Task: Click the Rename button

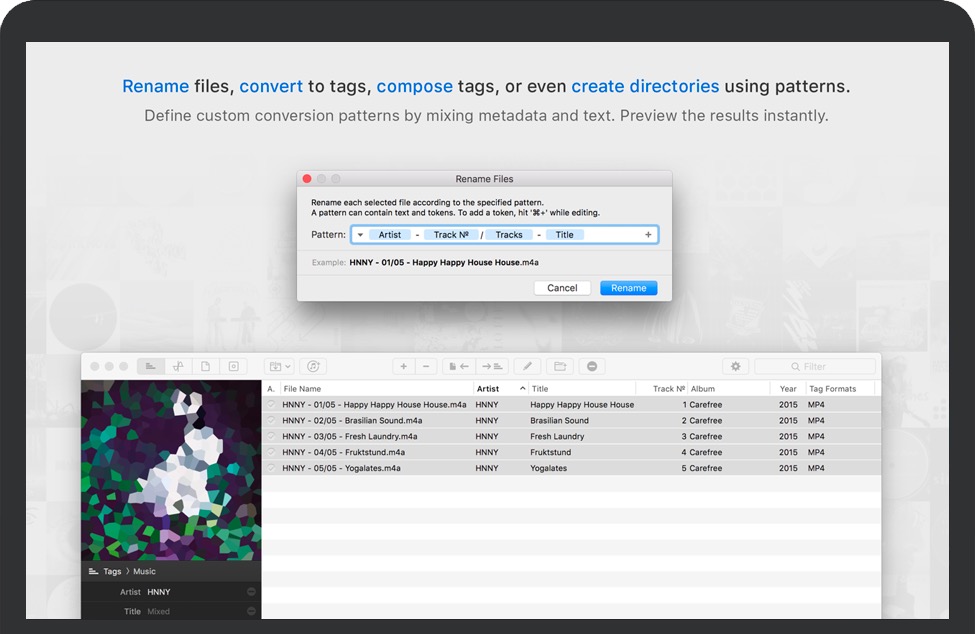Action: 628,288
